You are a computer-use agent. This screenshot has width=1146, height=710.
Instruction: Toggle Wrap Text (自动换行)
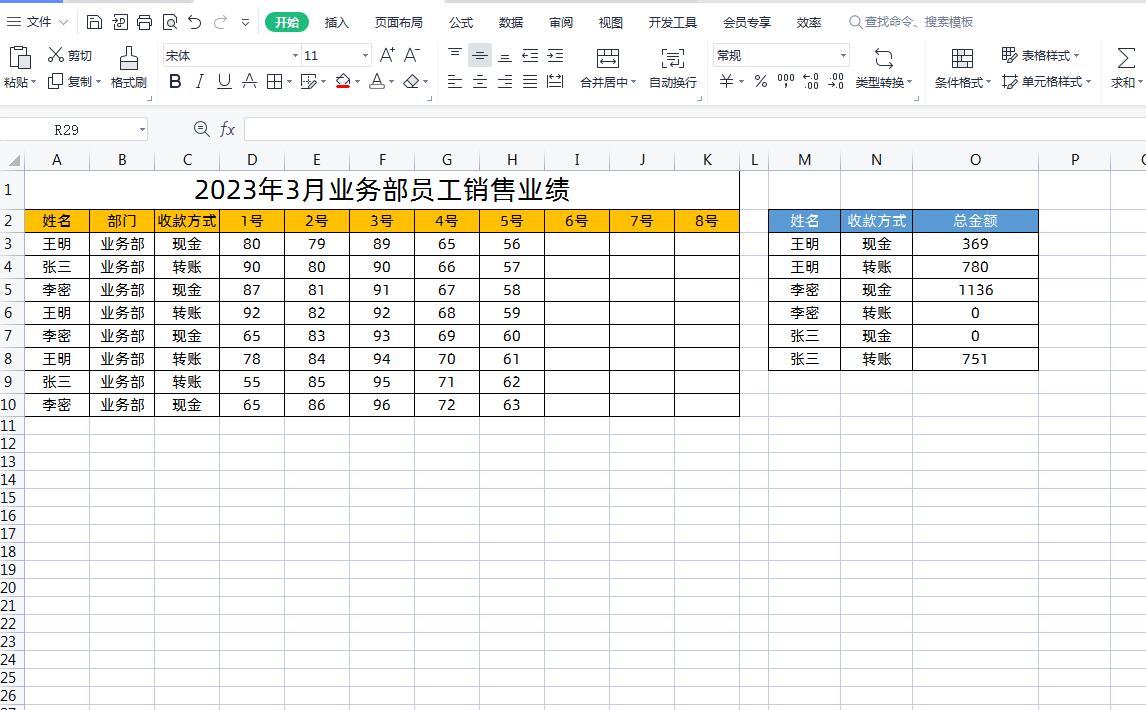click(672, 67)
